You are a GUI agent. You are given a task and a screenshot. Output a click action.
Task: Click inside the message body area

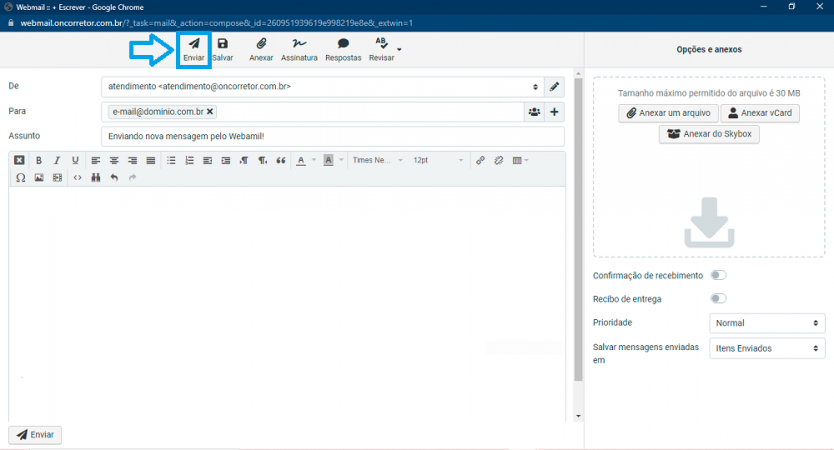[287, 303]
